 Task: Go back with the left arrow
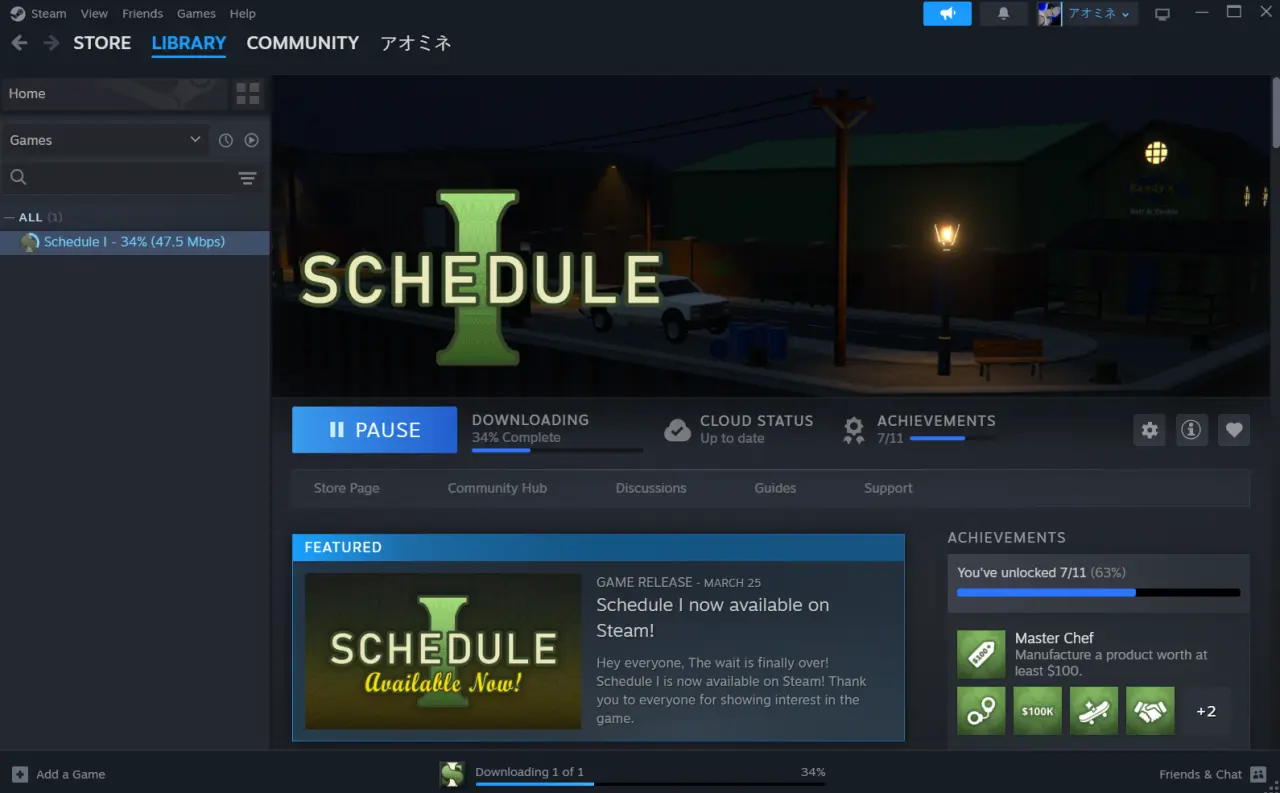[19, 43]
